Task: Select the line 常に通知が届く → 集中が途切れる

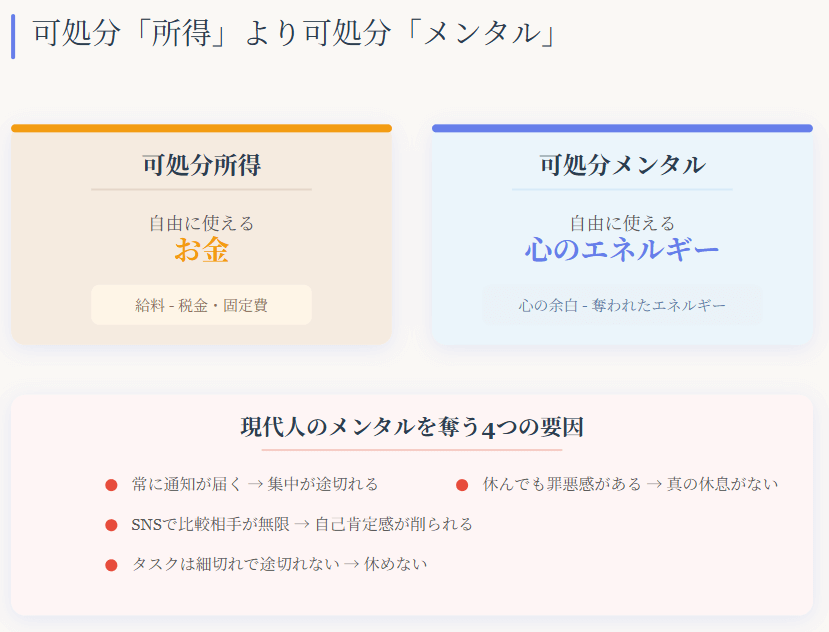Action: coord(255,484)
